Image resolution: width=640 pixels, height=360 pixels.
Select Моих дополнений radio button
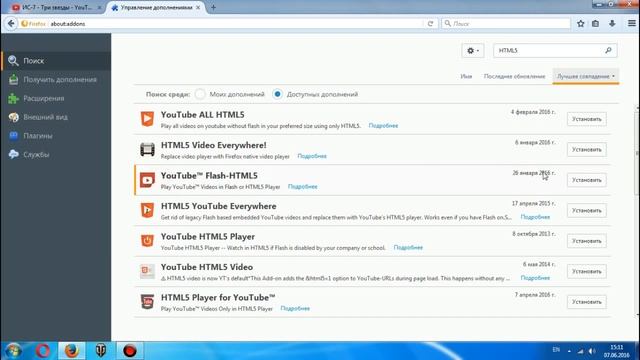[x=200, y=94]
